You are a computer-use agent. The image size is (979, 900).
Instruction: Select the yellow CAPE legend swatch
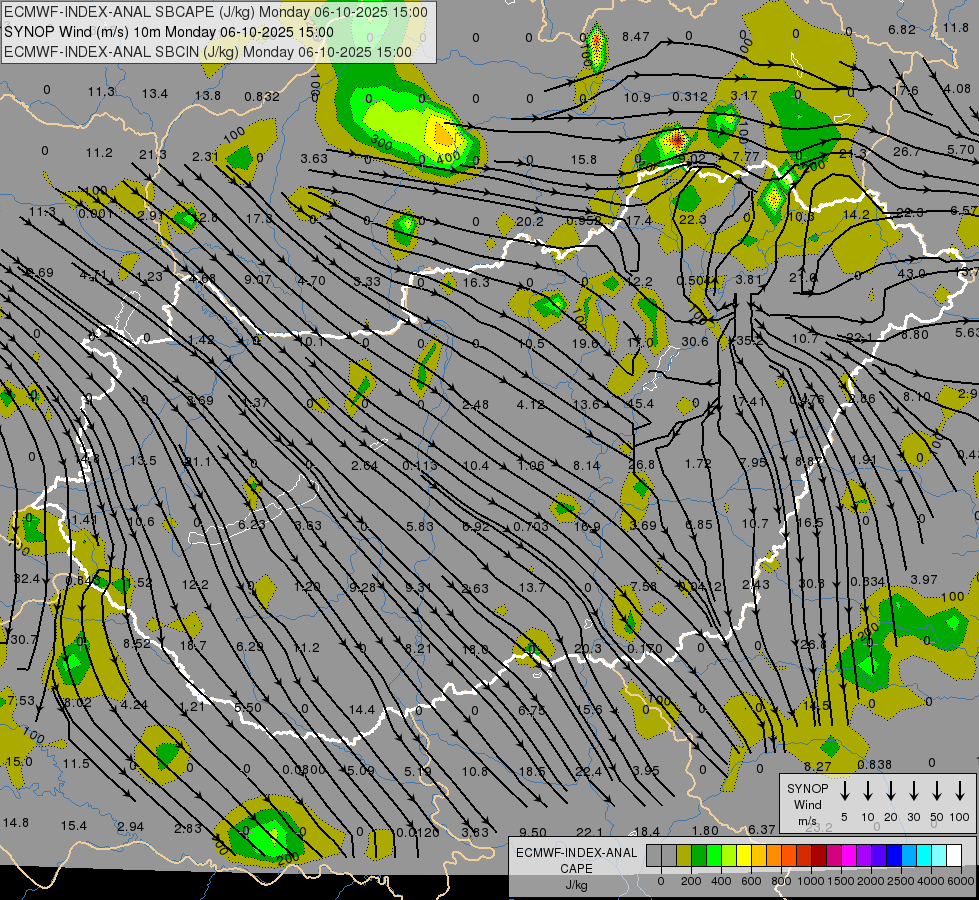tap(745, 856)
